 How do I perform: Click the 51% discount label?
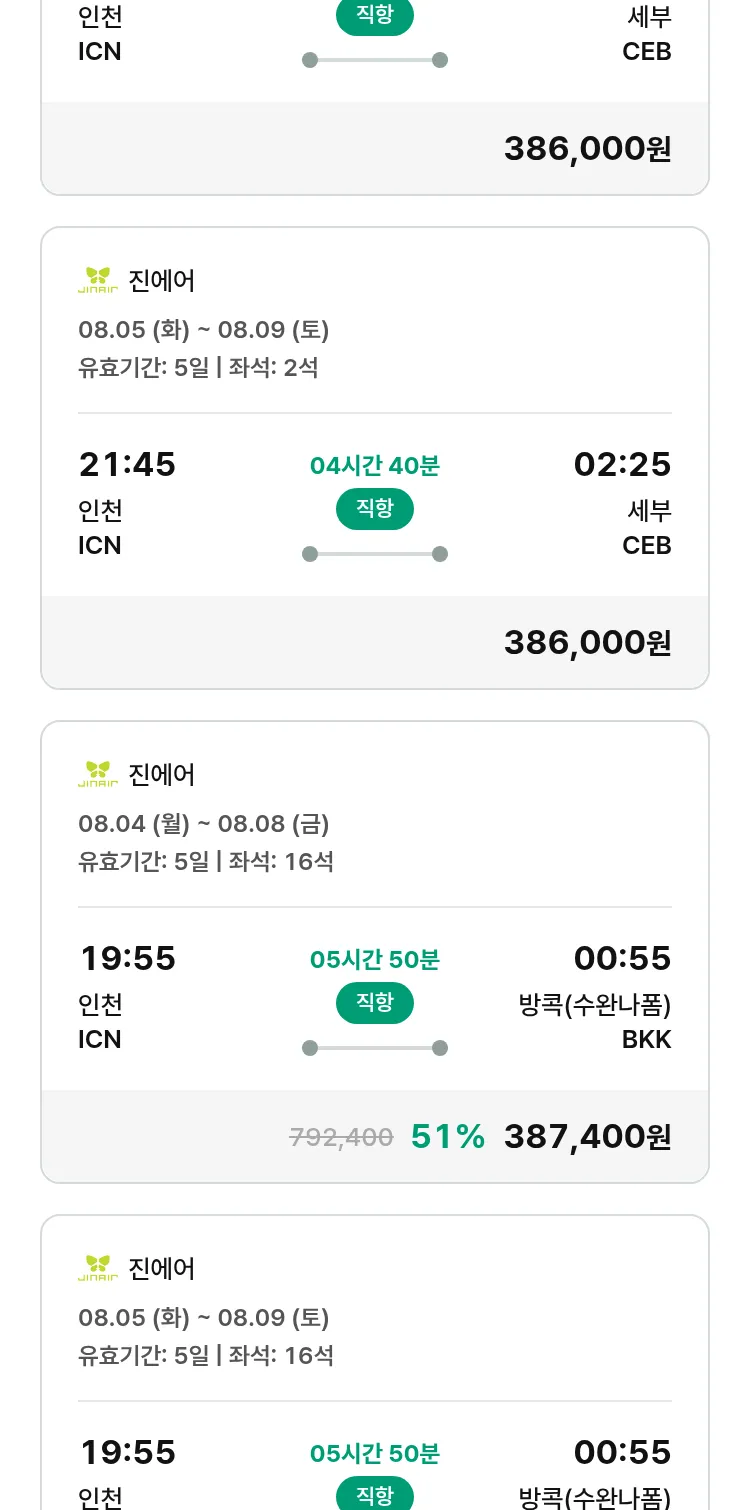pos(448,1136)
